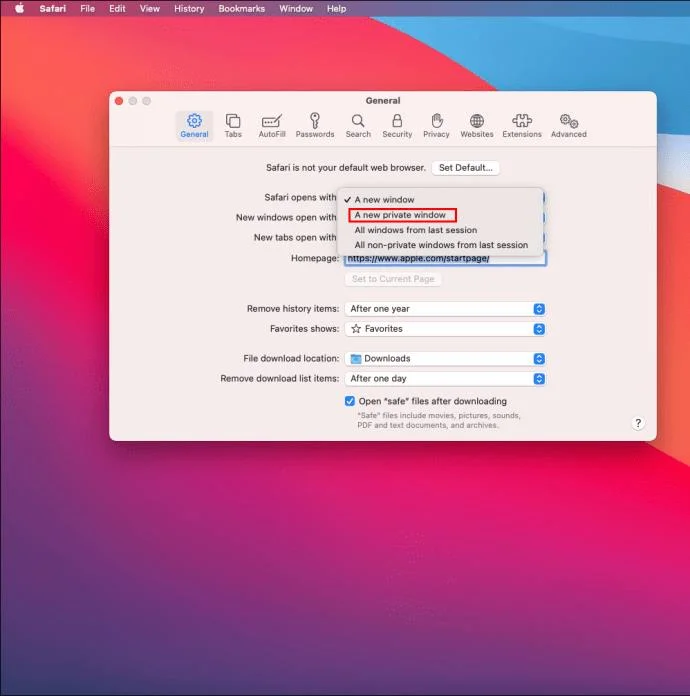
Task: Open the AutoFill preferences pane
Action: [272, 126]
